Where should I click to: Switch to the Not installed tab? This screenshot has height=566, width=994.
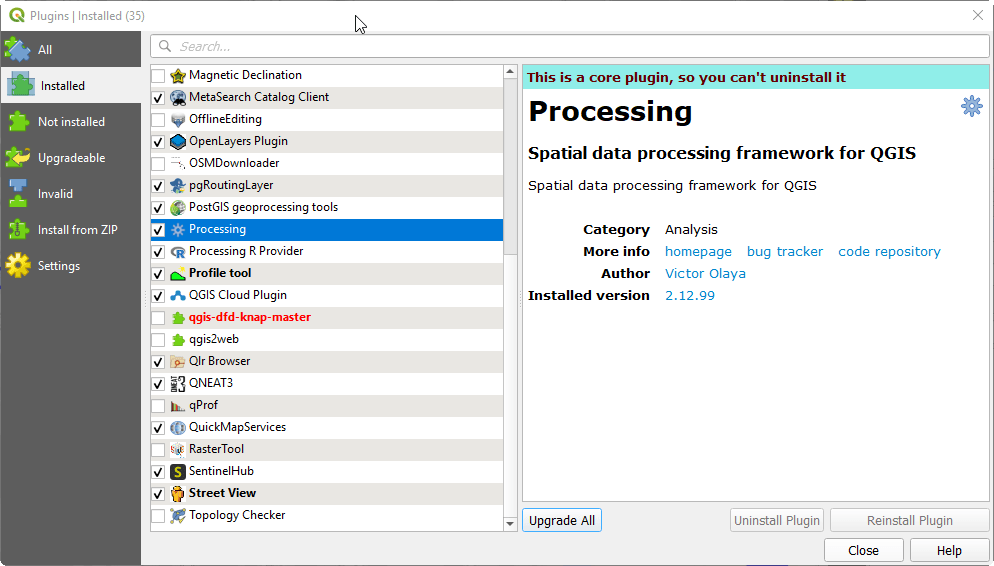70,122
